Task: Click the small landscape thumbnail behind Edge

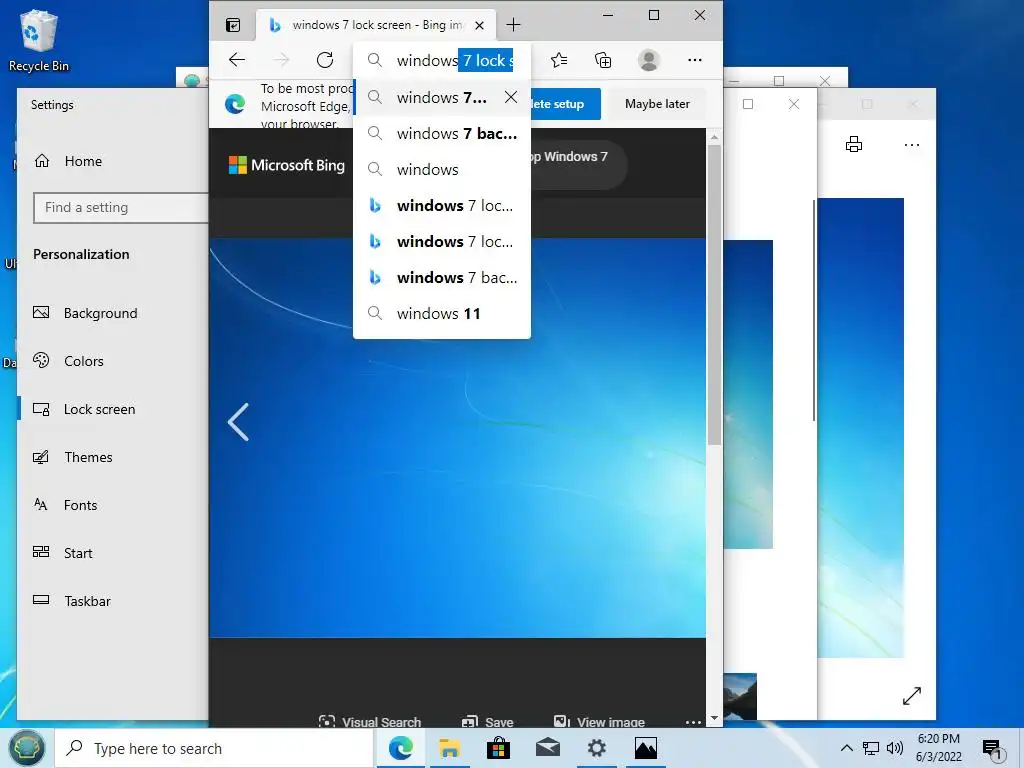Action: 741,696
